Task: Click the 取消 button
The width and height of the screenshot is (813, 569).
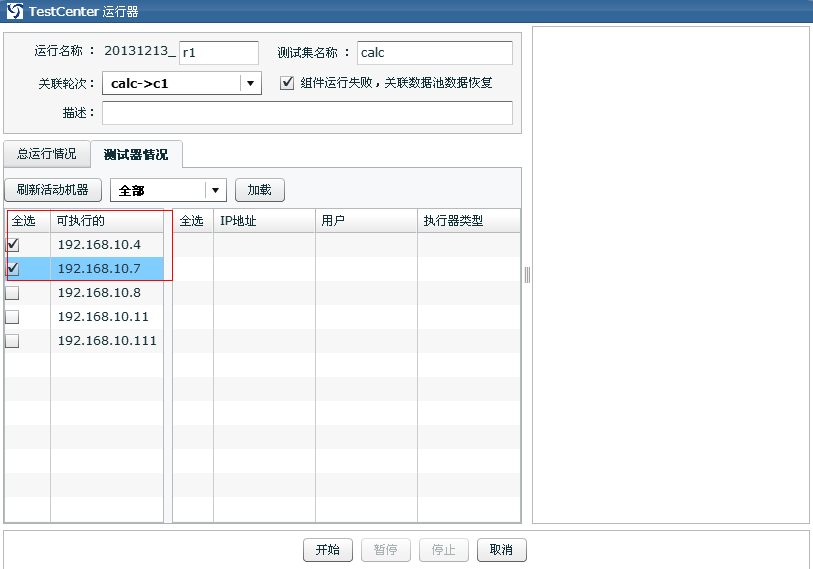Action: tap(502, 550)
